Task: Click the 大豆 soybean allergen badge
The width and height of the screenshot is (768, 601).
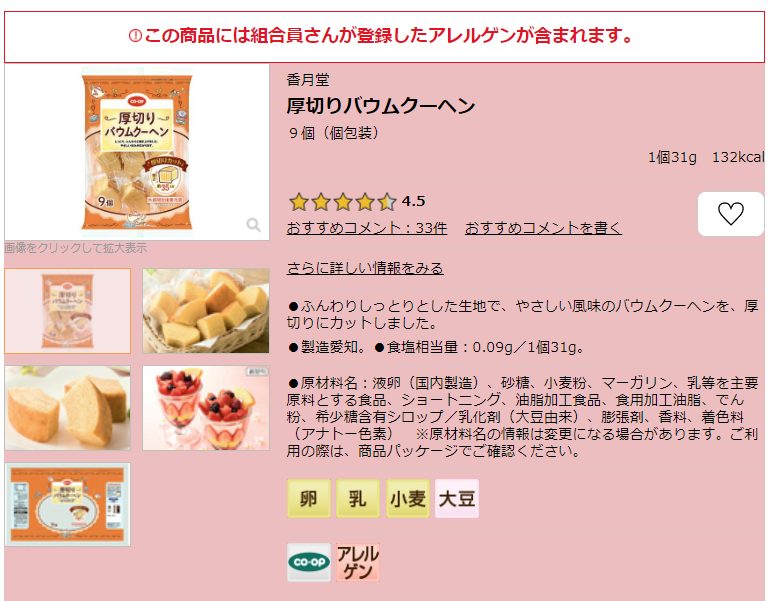Action: 457,499
